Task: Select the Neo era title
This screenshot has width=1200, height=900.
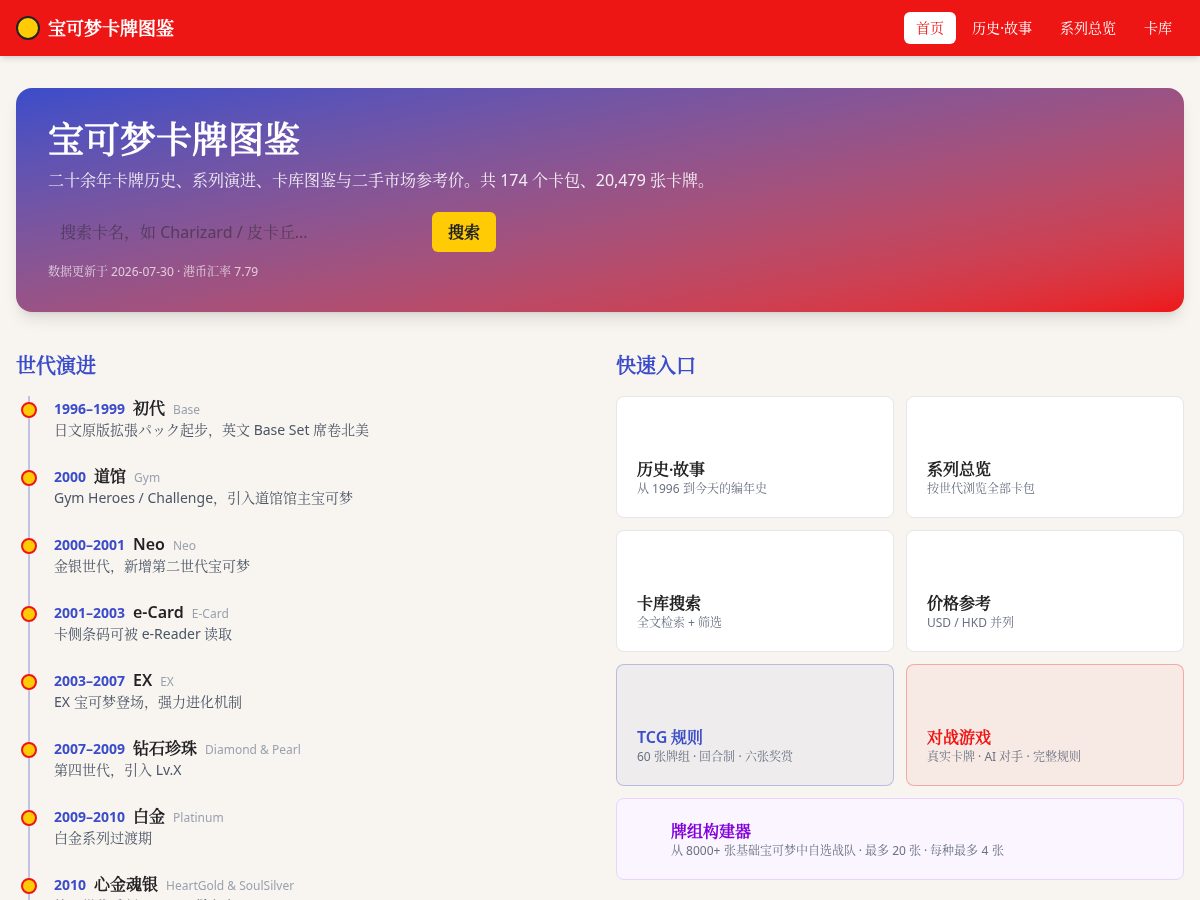Action: pyautogui.click(x=149, y=544)
